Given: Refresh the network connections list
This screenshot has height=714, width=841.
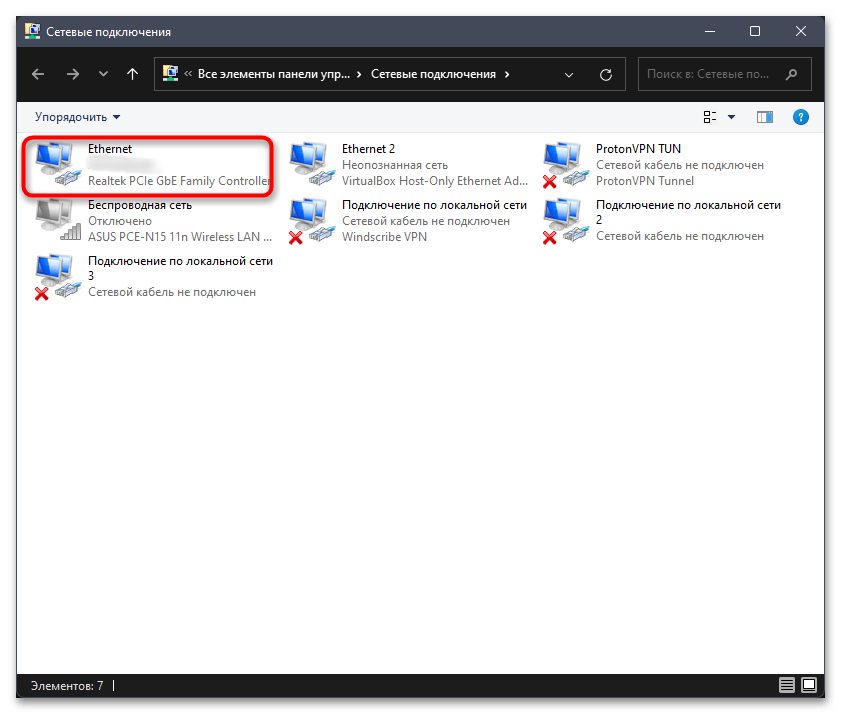Looking at the screenshot, I should pos(606,75).
